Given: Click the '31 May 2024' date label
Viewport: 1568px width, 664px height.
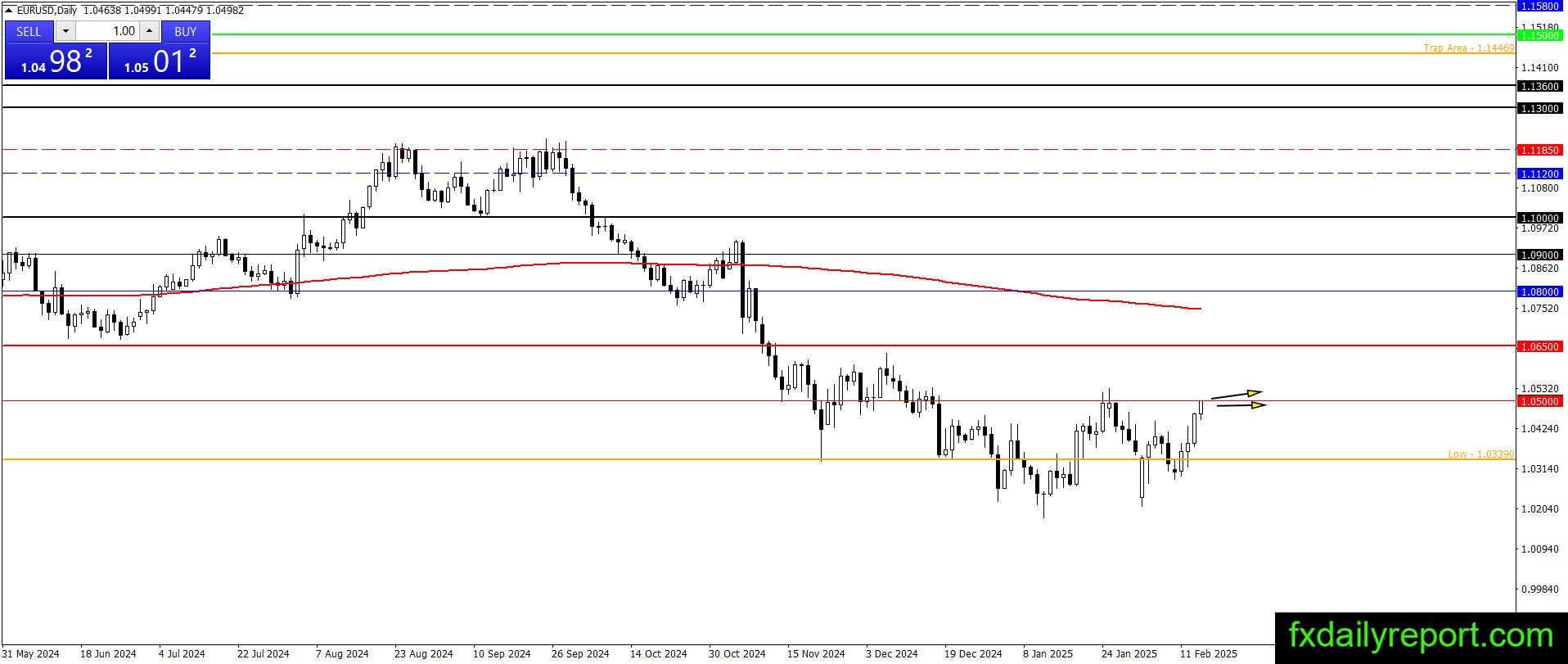Looking at the screenshot, I should tap(31, 654).
